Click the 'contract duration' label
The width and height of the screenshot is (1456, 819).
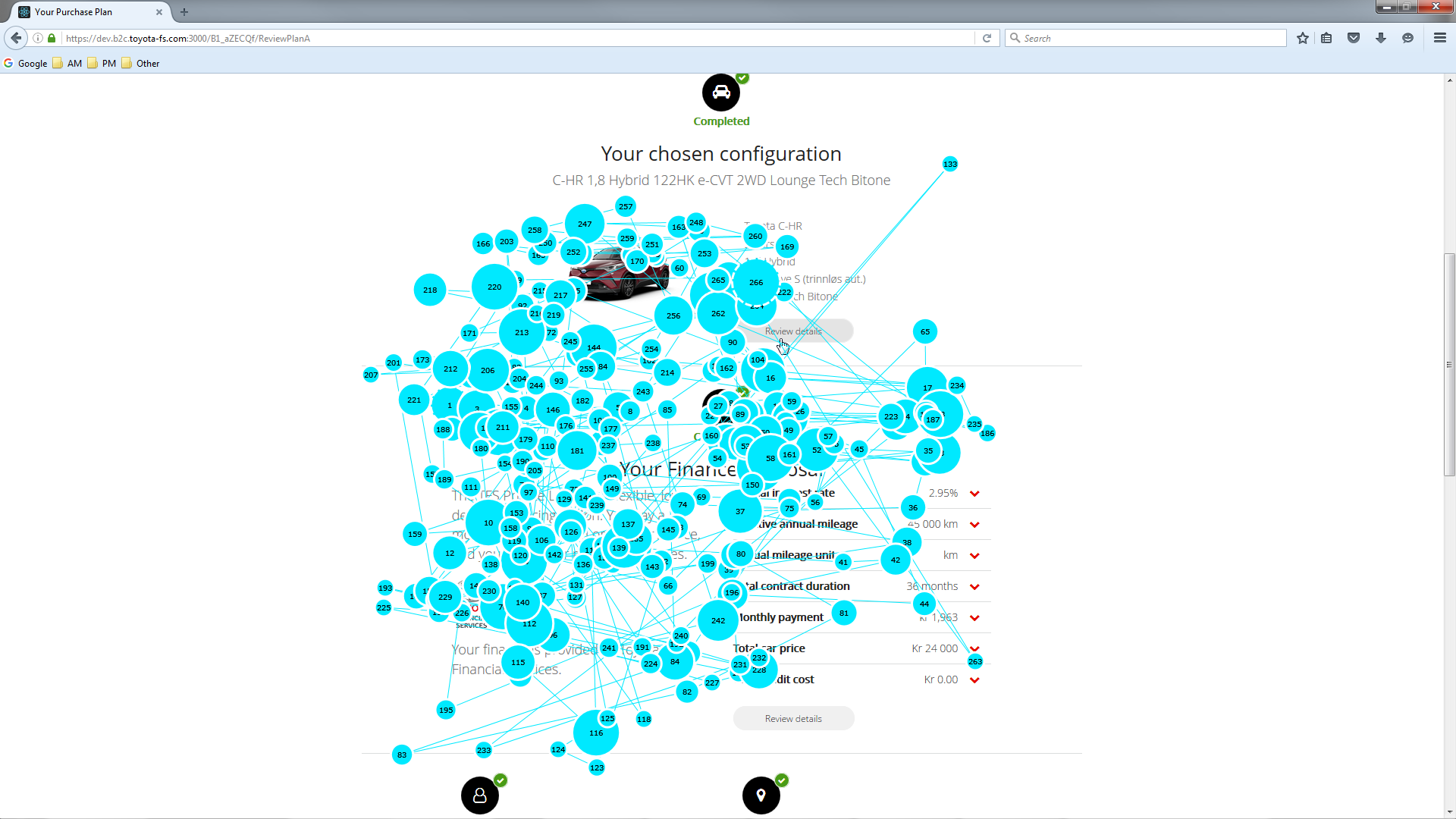805,586
